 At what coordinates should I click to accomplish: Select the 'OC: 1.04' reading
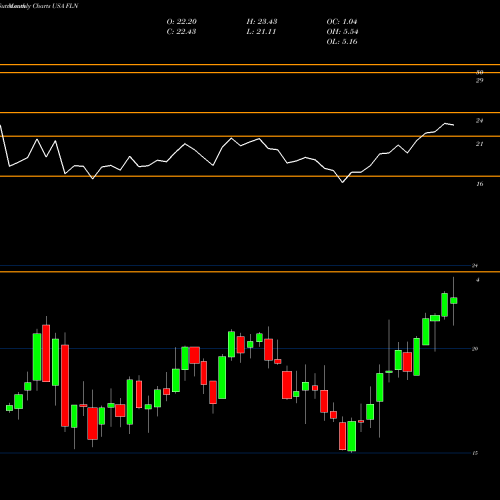[x=342, y=22]
